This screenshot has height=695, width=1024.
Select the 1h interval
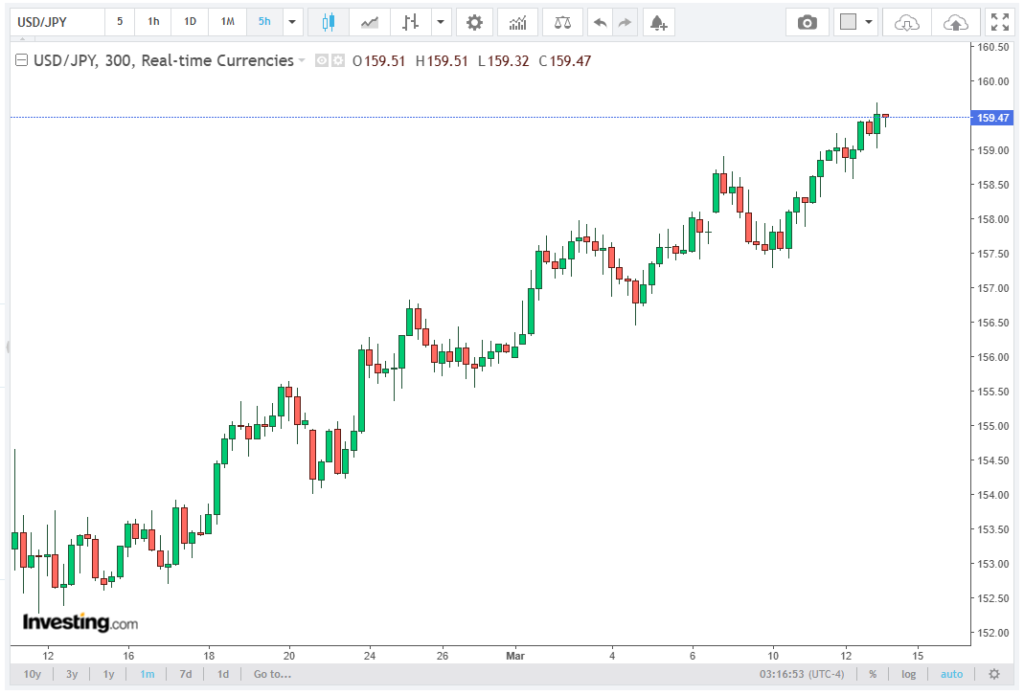tap(154, 22)
